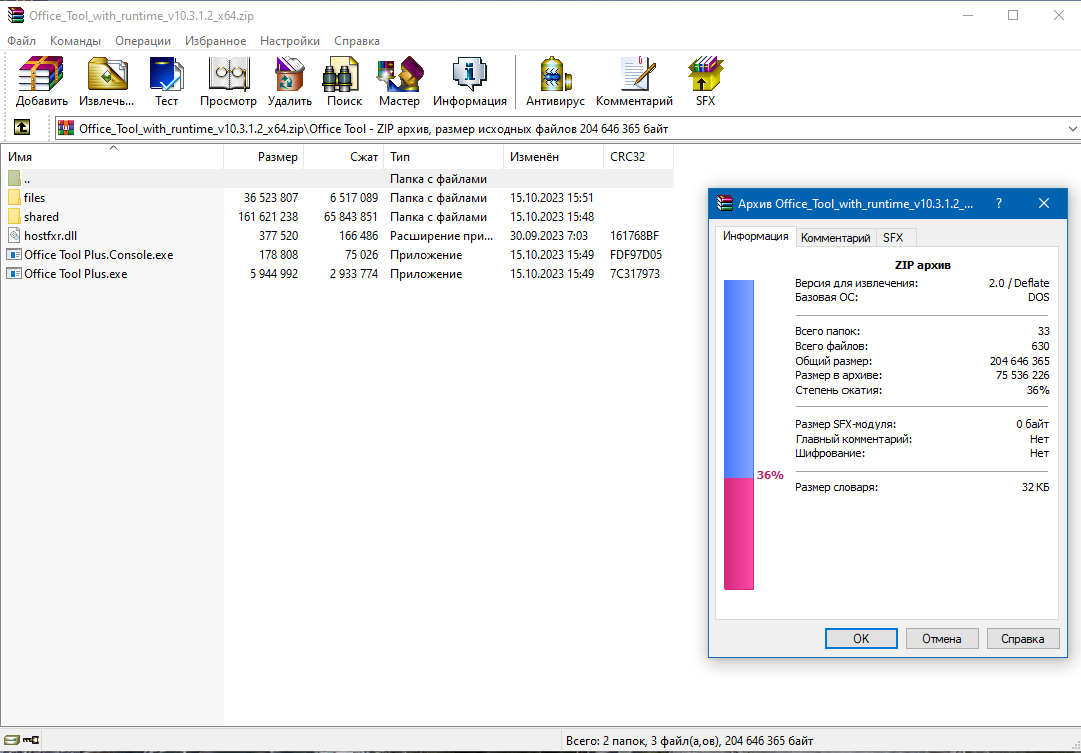Click 'Размер в архиве' value 75 536 226

click(1022, 375)
